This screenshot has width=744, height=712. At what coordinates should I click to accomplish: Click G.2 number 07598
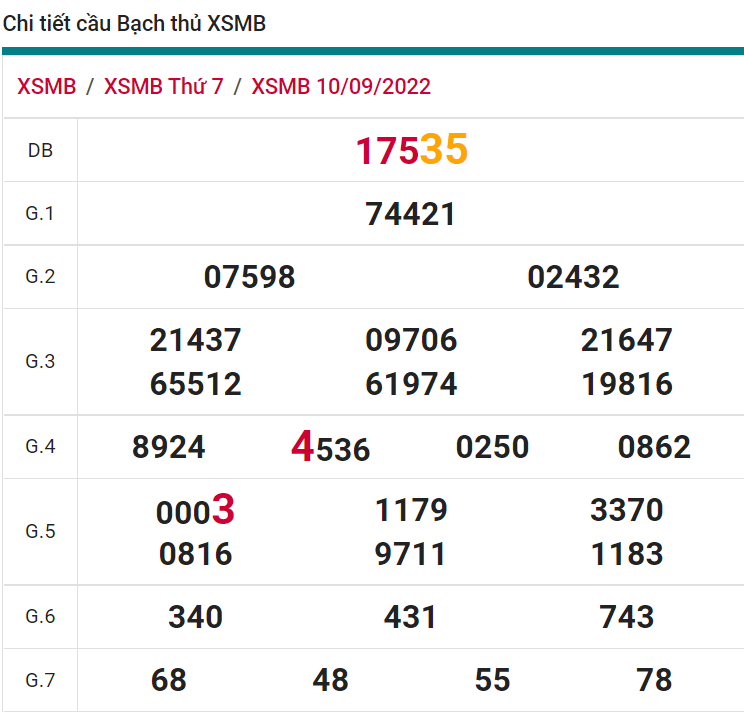coord(249,277)
